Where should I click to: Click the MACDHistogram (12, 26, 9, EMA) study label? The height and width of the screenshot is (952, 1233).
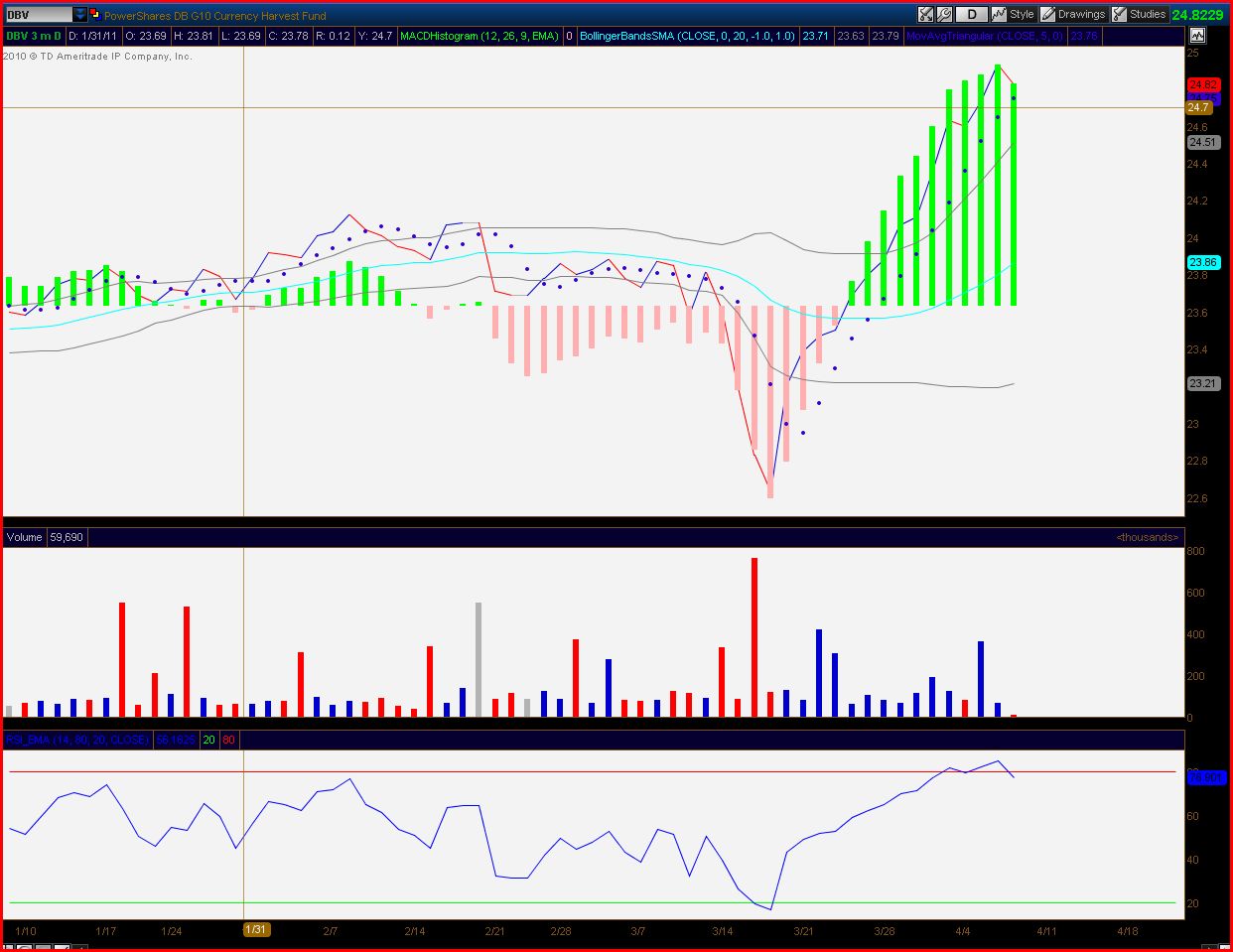coord(479,36)
